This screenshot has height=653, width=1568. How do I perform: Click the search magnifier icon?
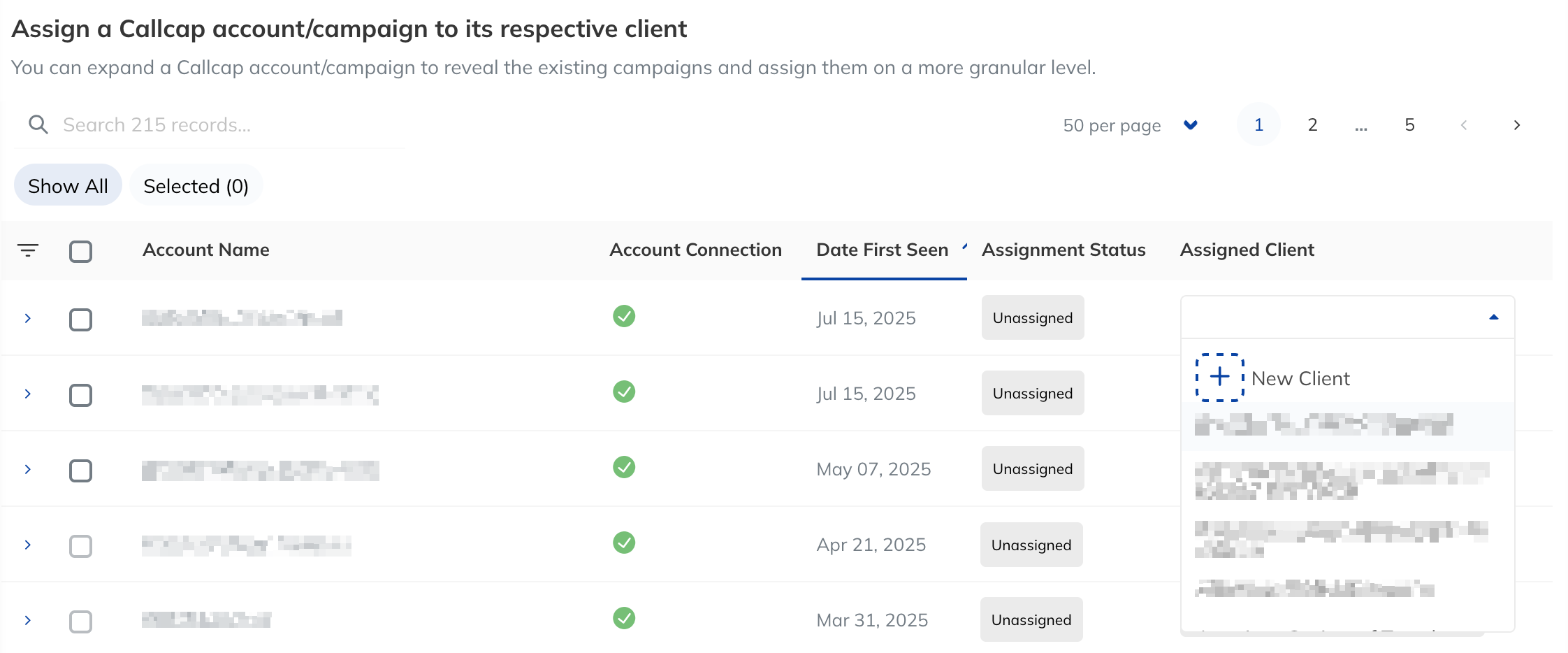[x=38, y=124]
